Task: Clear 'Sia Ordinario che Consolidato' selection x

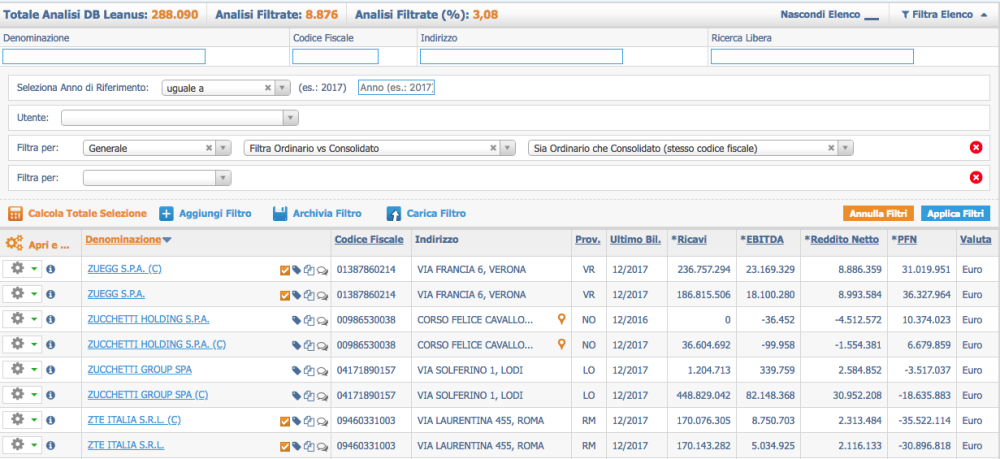Action: pyautogui.click(x=831, y=148)
